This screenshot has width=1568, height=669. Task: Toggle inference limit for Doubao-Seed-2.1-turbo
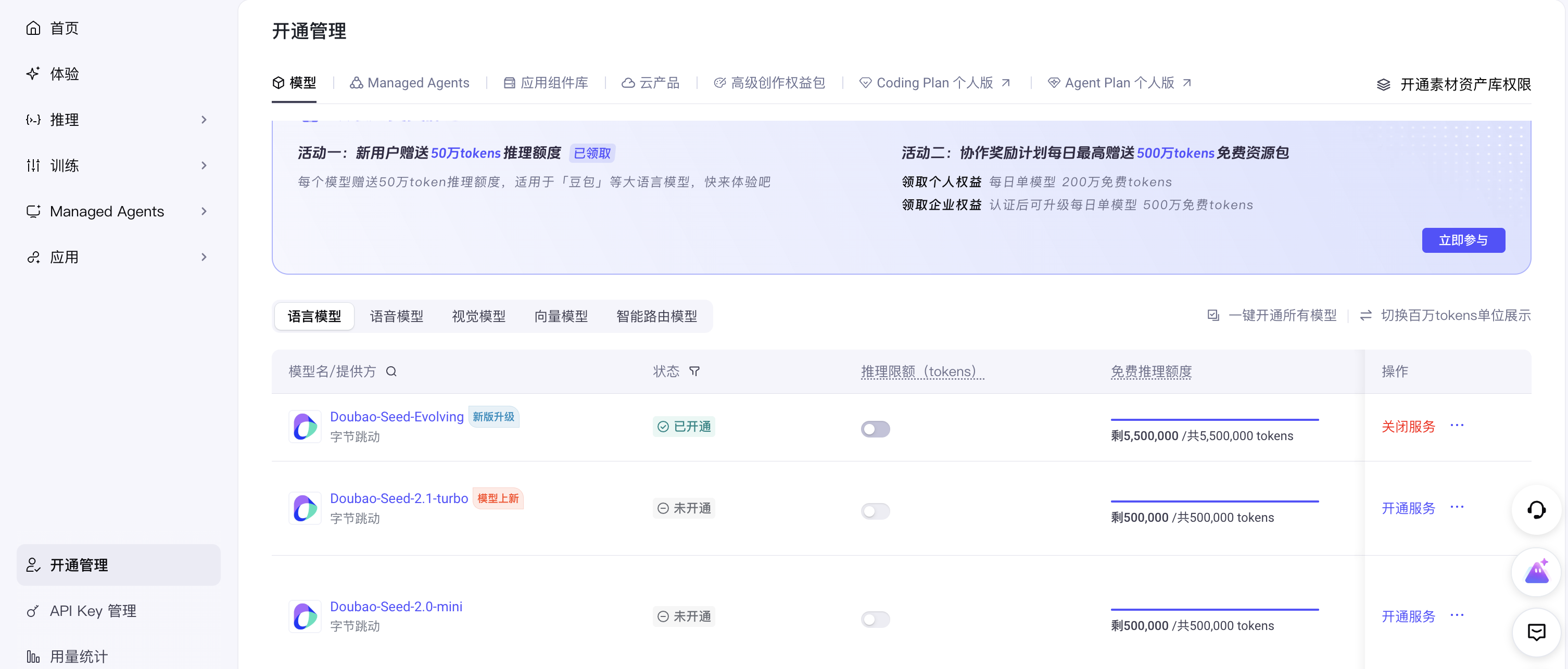pos(875,511)
